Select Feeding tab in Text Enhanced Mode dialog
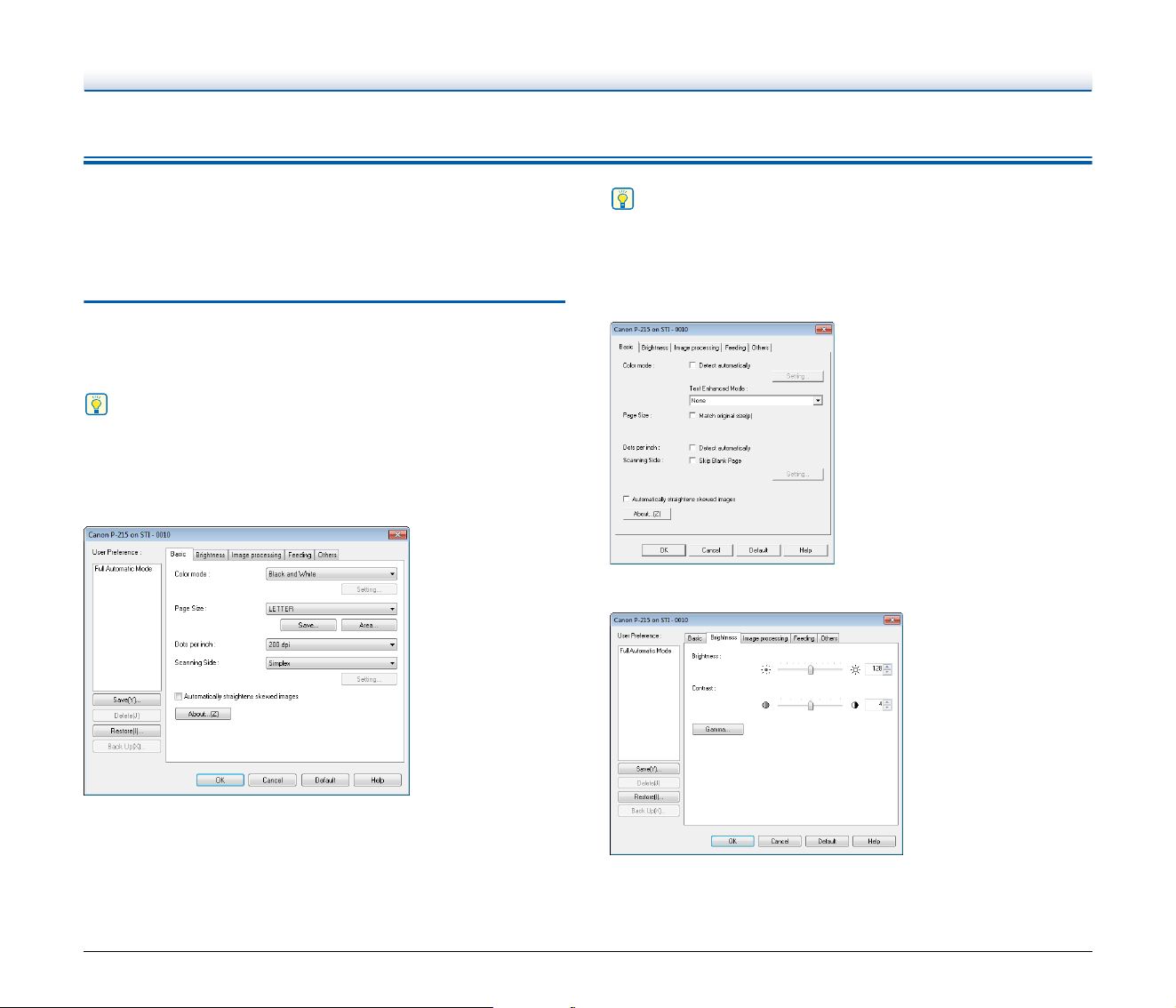The image size is (1176, 1008). (735, 348)
